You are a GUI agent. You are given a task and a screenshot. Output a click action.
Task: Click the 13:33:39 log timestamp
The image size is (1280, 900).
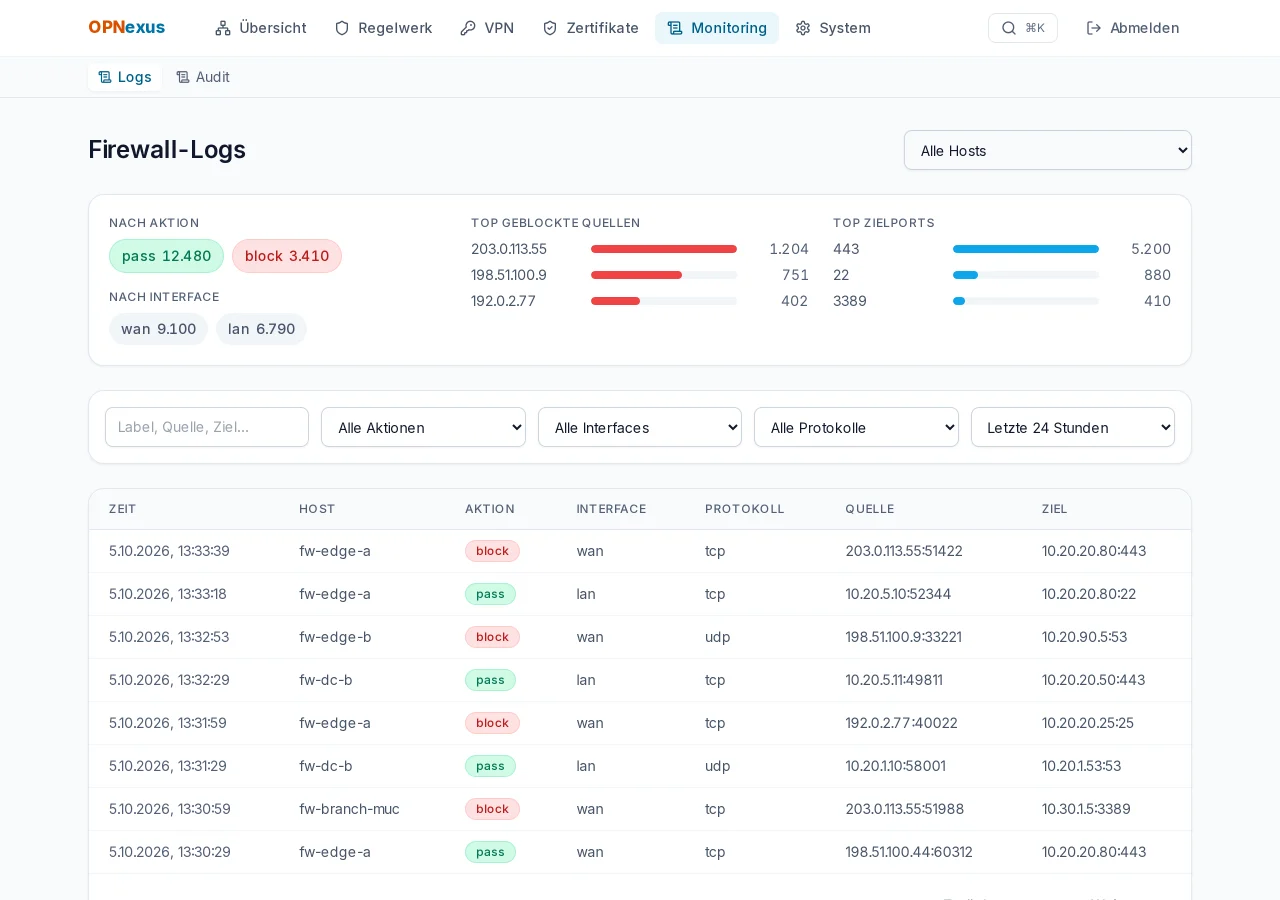(x=169, y=551)
